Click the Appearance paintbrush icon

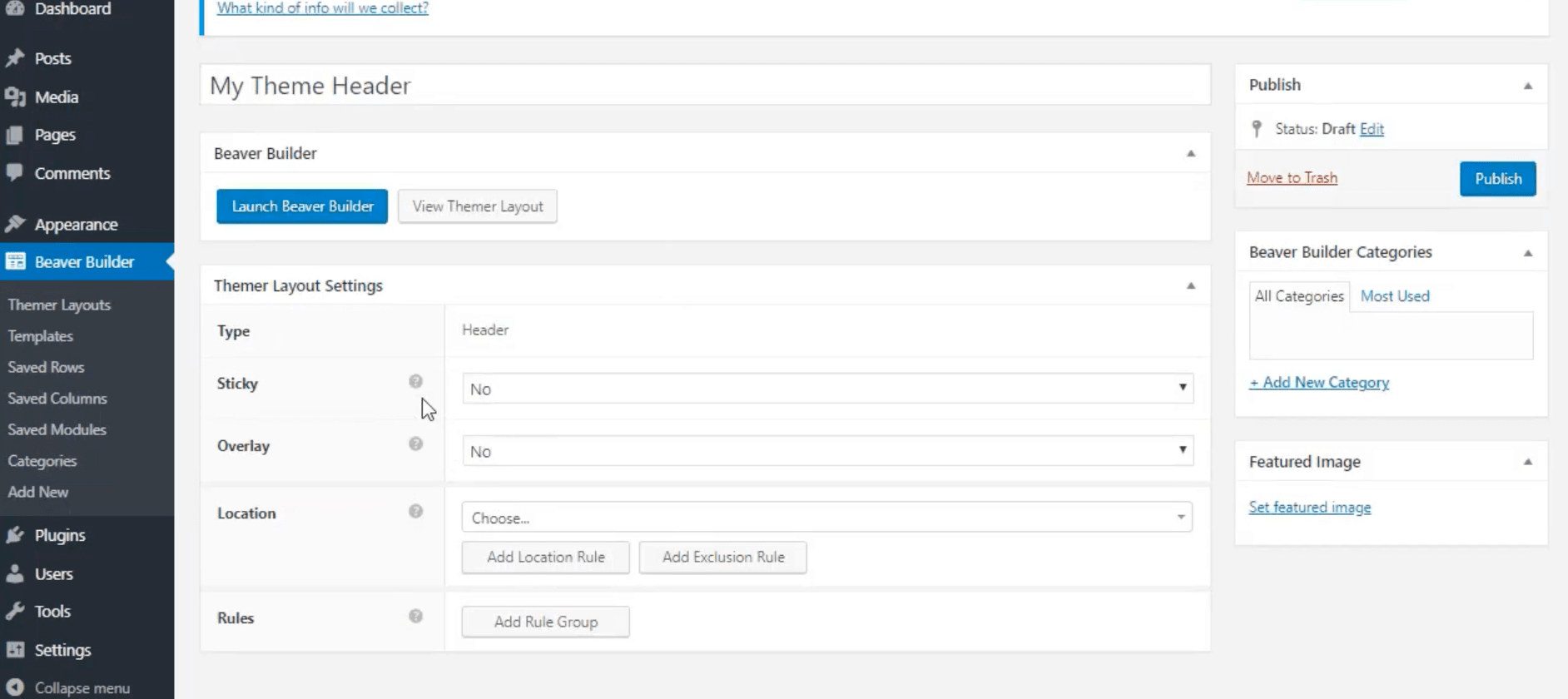click(15, 224)
